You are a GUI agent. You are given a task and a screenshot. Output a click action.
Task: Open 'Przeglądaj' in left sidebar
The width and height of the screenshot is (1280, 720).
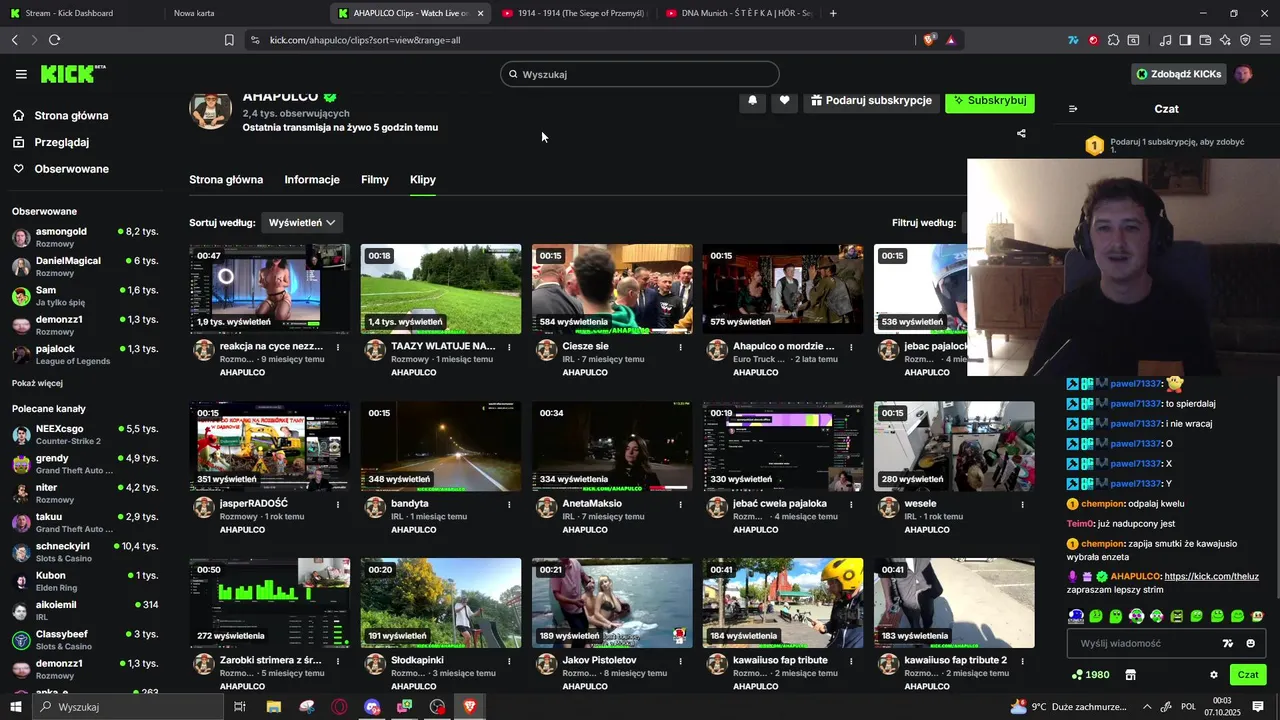coord(51,142)
